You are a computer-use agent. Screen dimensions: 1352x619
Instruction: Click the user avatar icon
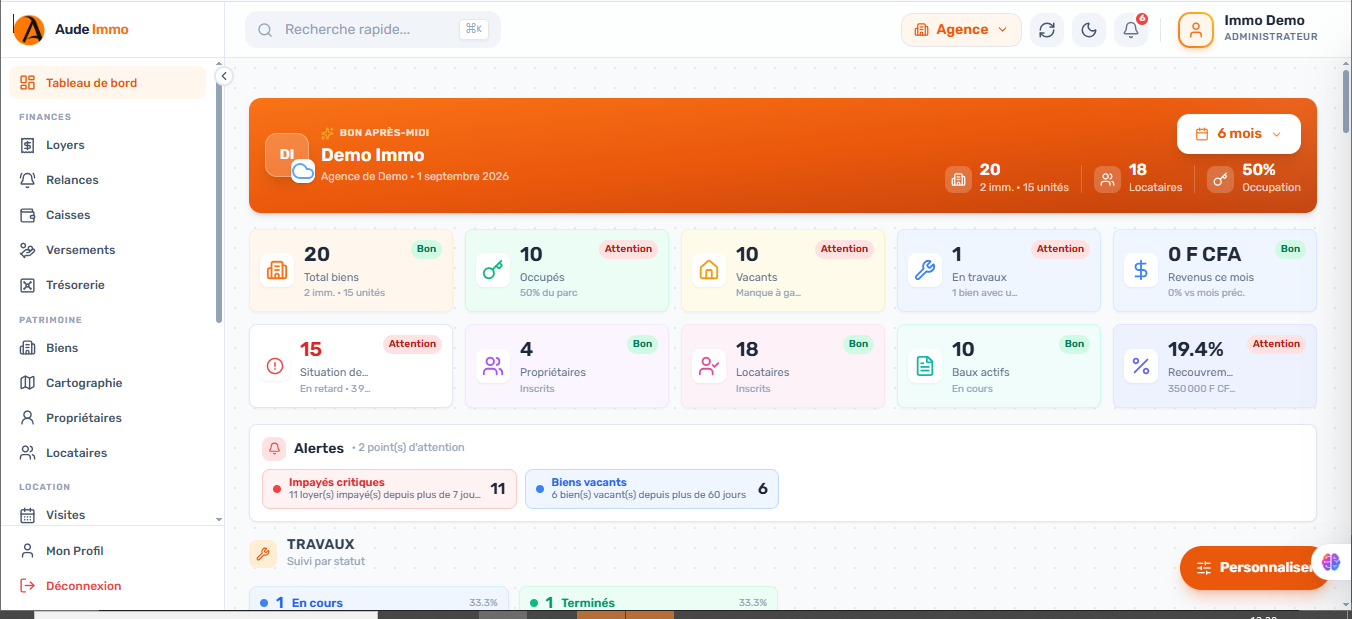click(x=1195, y=30)
